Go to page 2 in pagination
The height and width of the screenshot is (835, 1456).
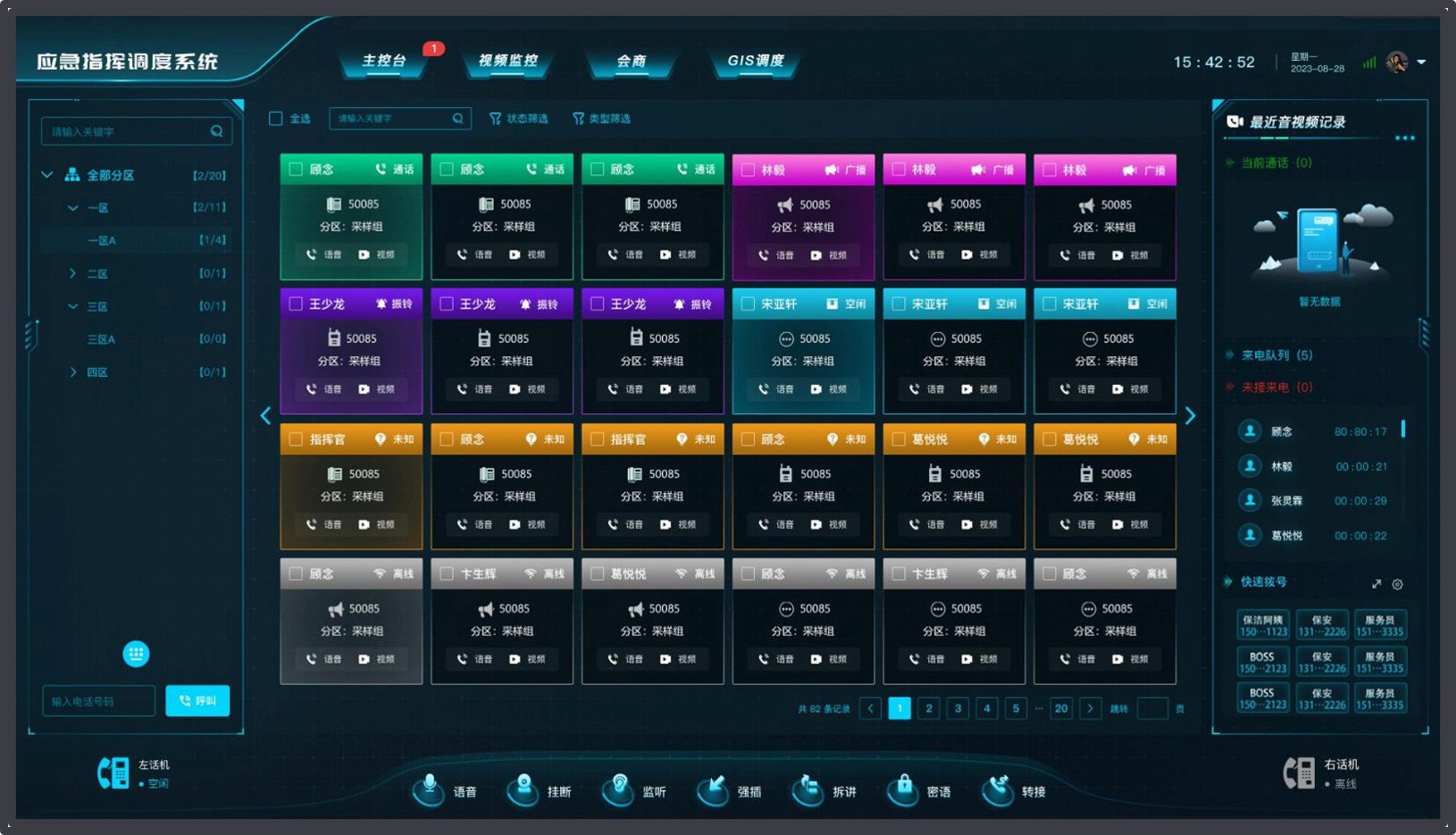(x=929, y=708)
